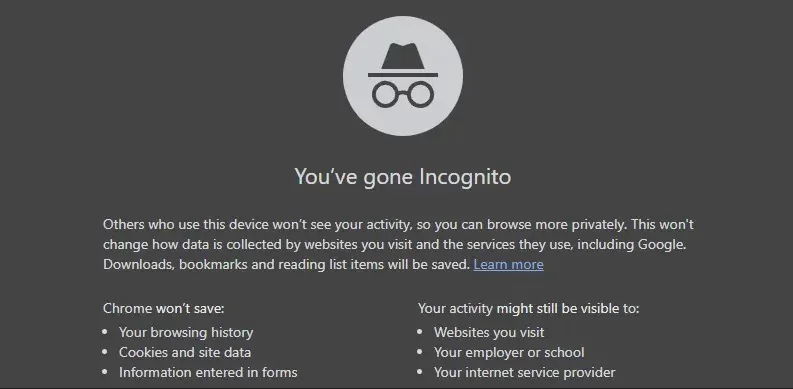Click the bullet before "Your employer or school"
Image resolution: width=793 pixels, height=389 pixels.
coord(420,352)
